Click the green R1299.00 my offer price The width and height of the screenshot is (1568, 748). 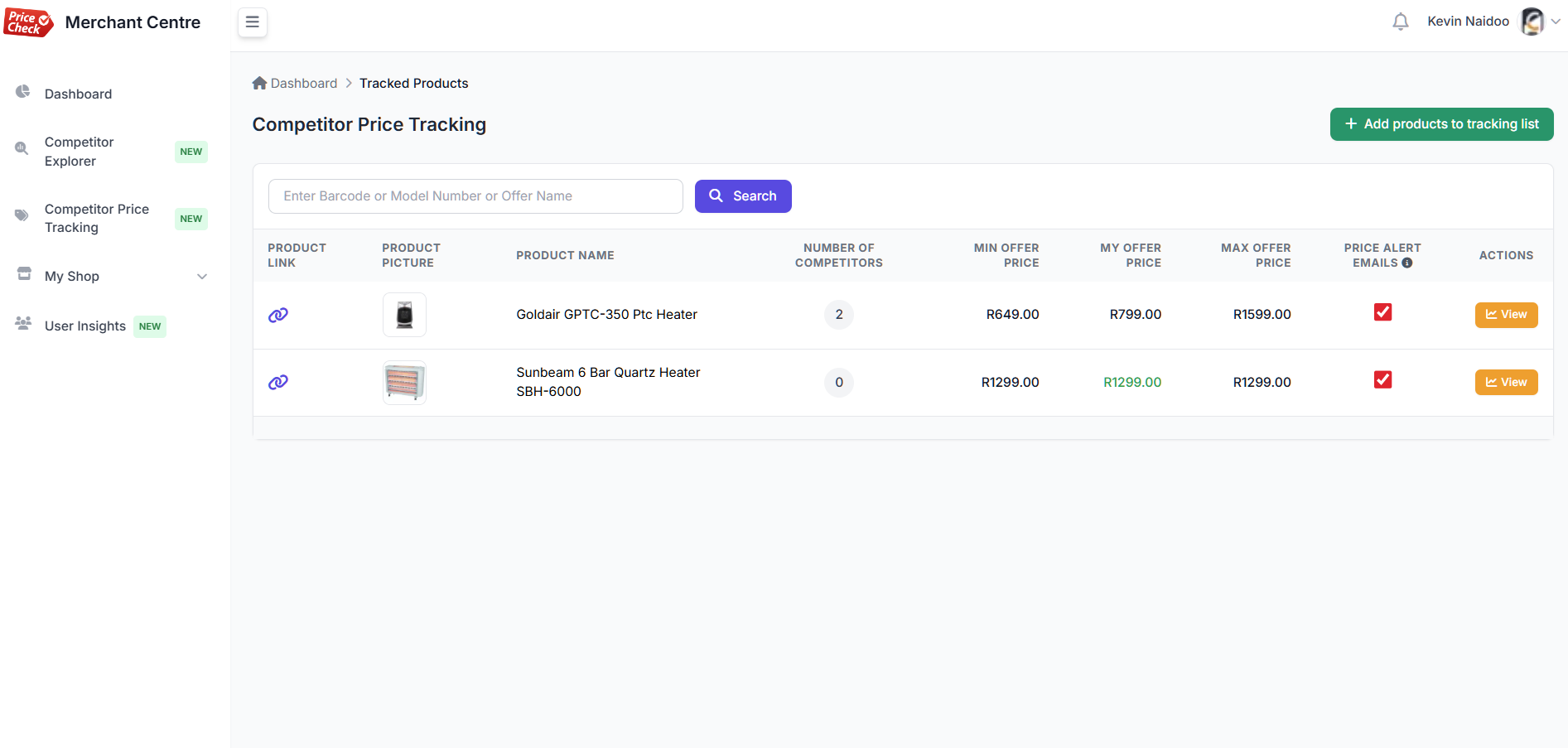click(1132, 383)
